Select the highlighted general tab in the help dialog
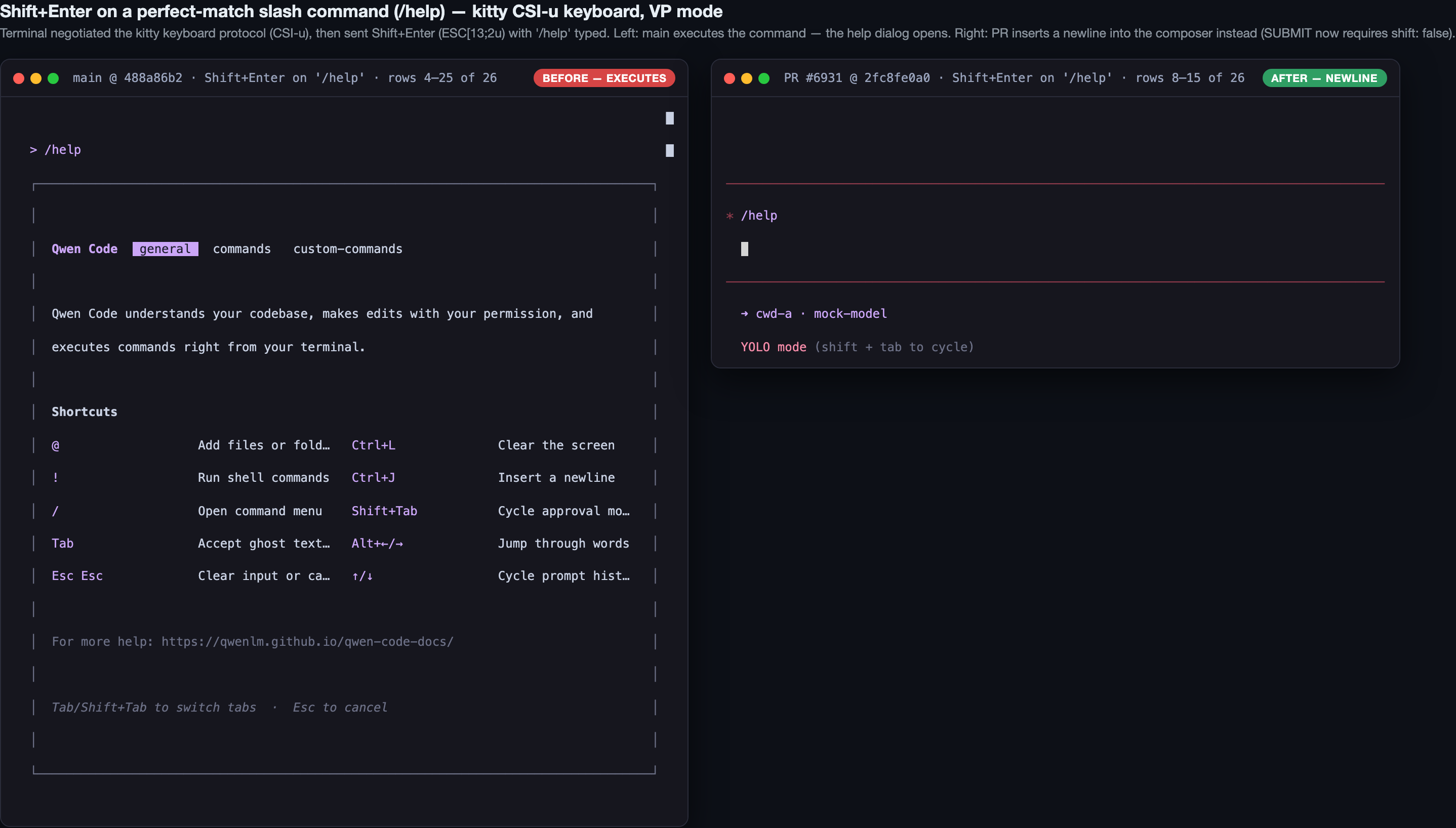 165,249
